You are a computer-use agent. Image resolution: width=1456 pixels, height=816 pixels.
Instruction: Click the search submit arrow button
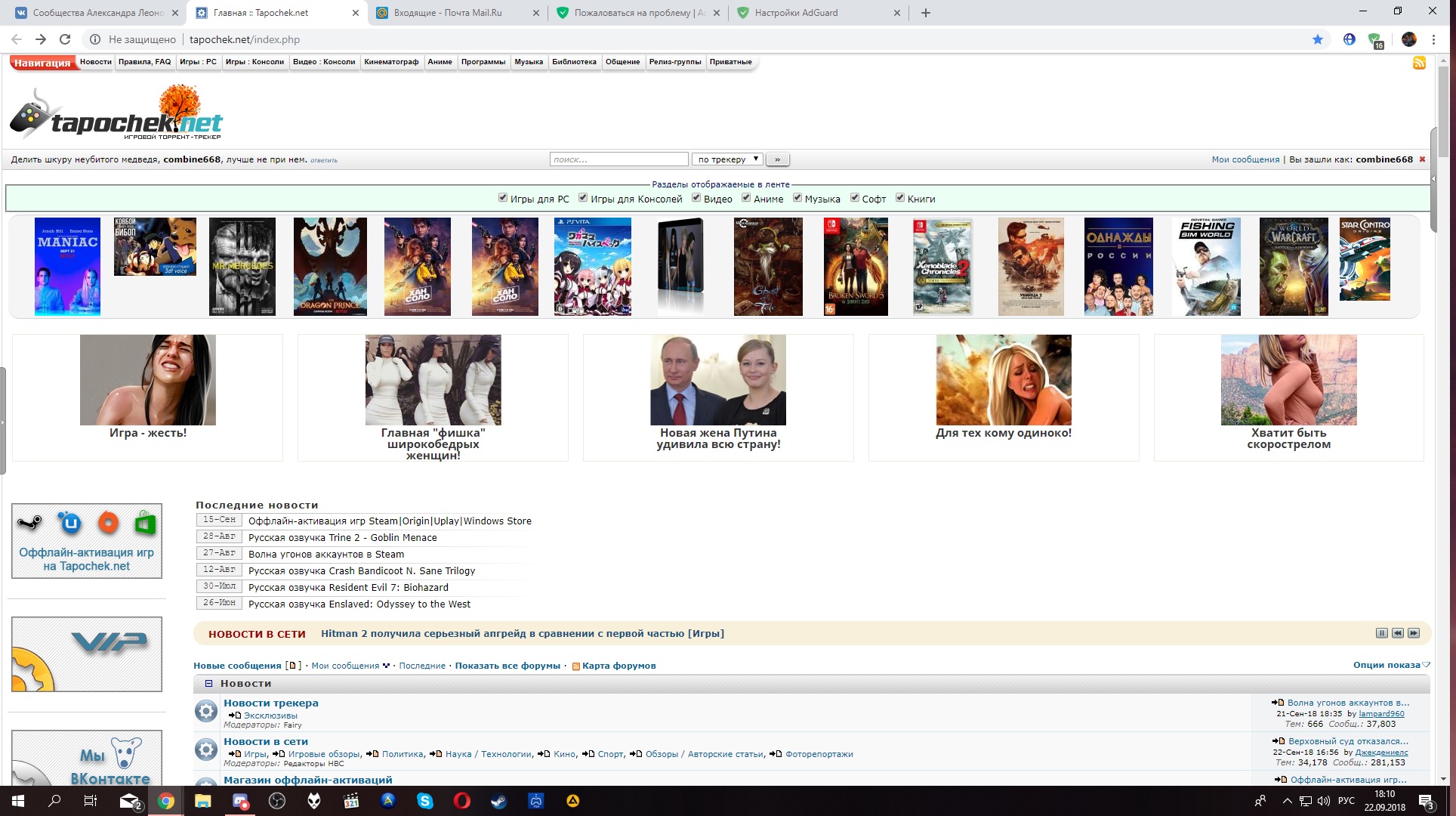click(x=777, y=159)
